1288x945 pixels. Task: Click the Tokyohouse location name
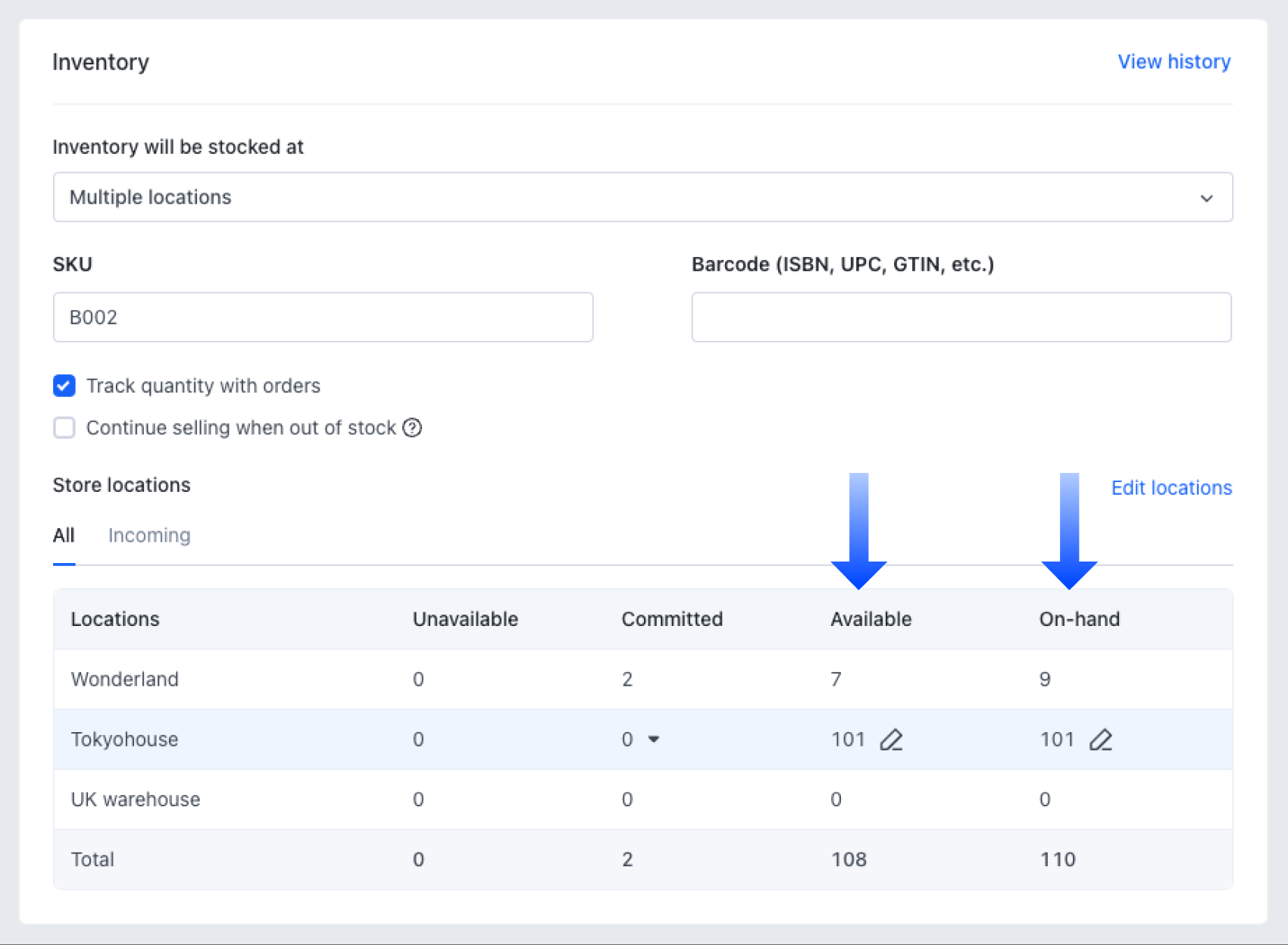point(125,740)
